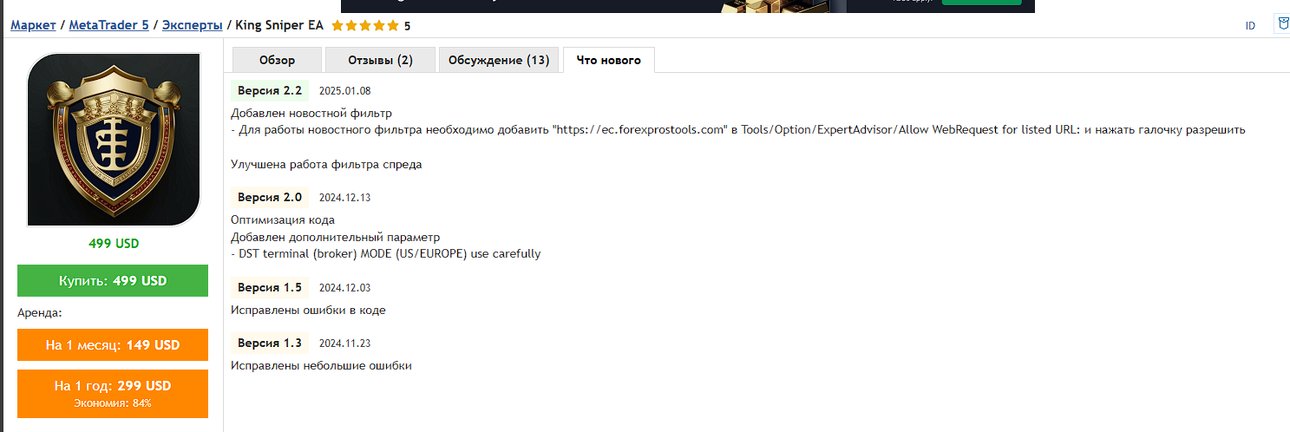Rent for На 1 месяц: 149 USD
1290x432 pixels.
tap(112, 345)
